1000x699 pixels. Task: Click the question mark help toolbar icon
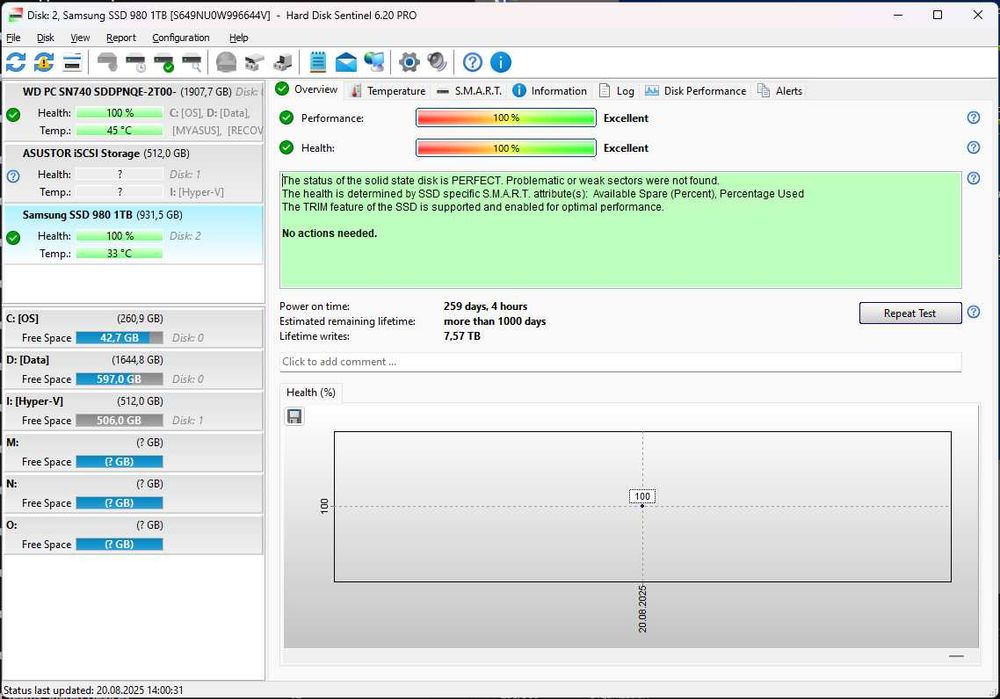(472, 62)
